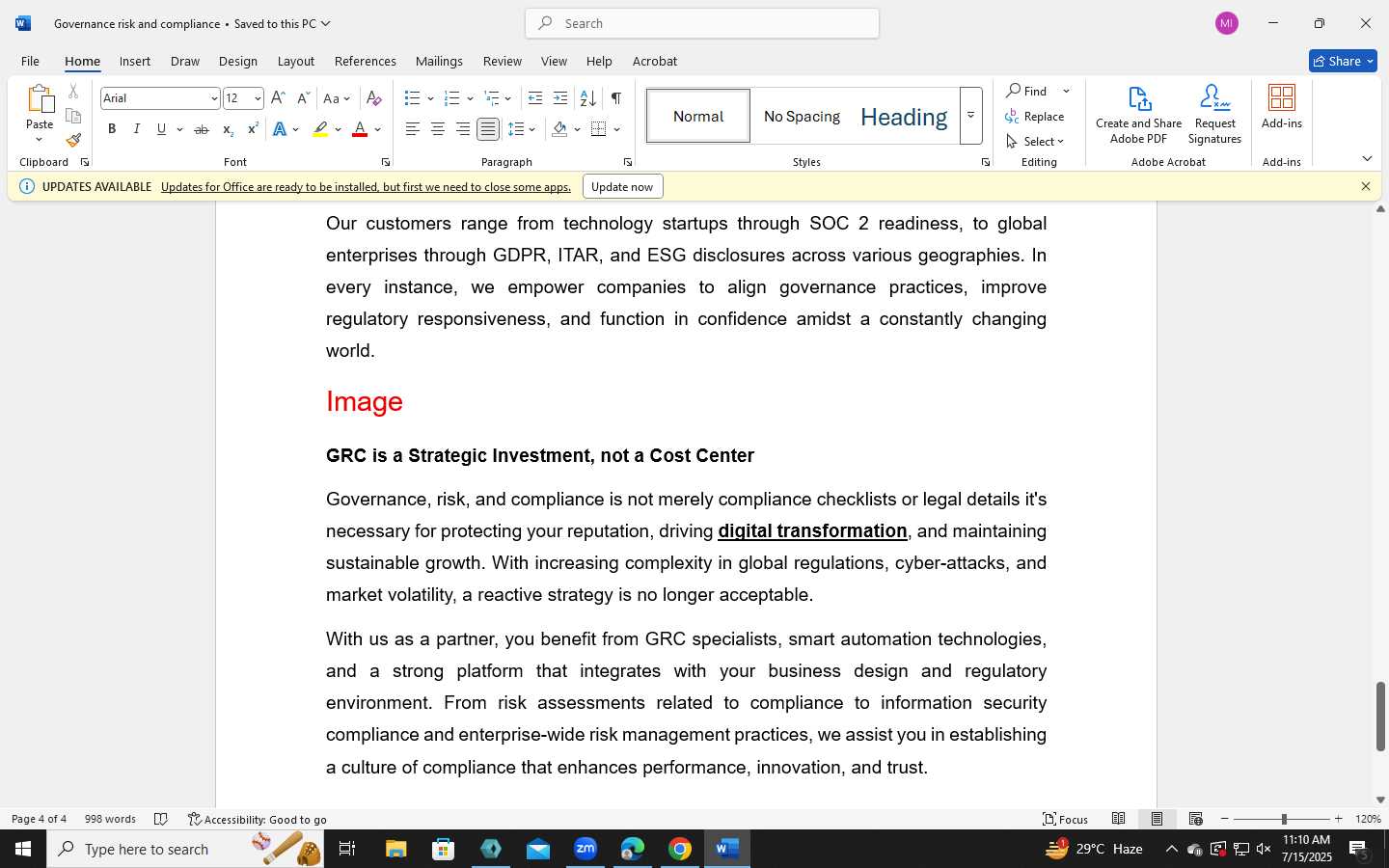Expand the bullets list dropdown
The width and height of the screenshot is (1389, 868).
coord(430,98)
